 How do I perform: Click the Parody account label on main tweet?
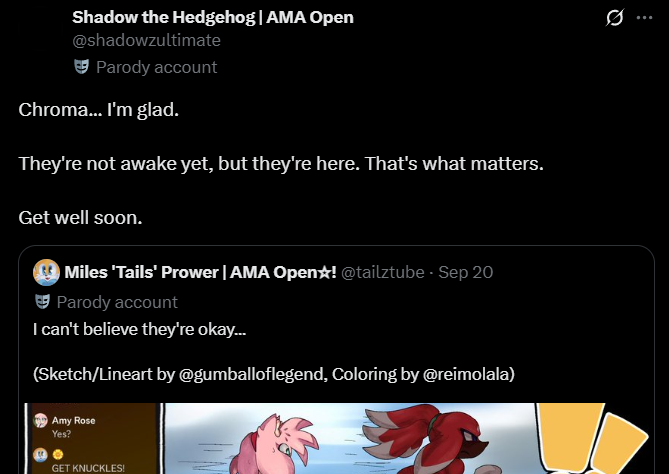click(x=157, y=67)
